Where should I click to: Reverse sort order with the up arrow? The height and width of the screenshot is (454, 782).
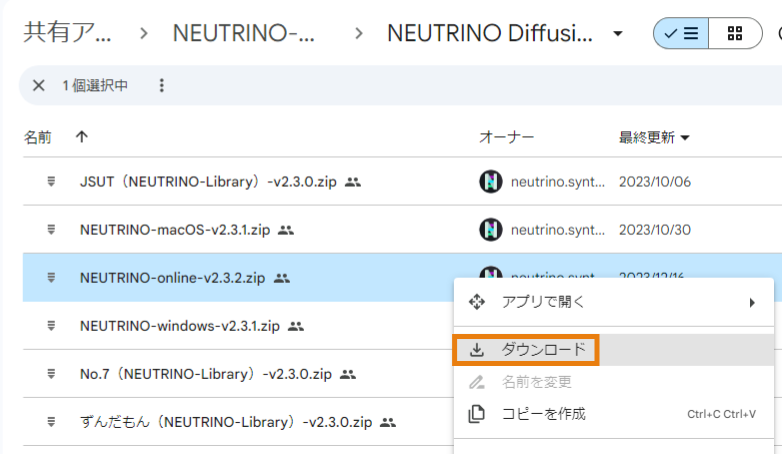pos(82,137)
